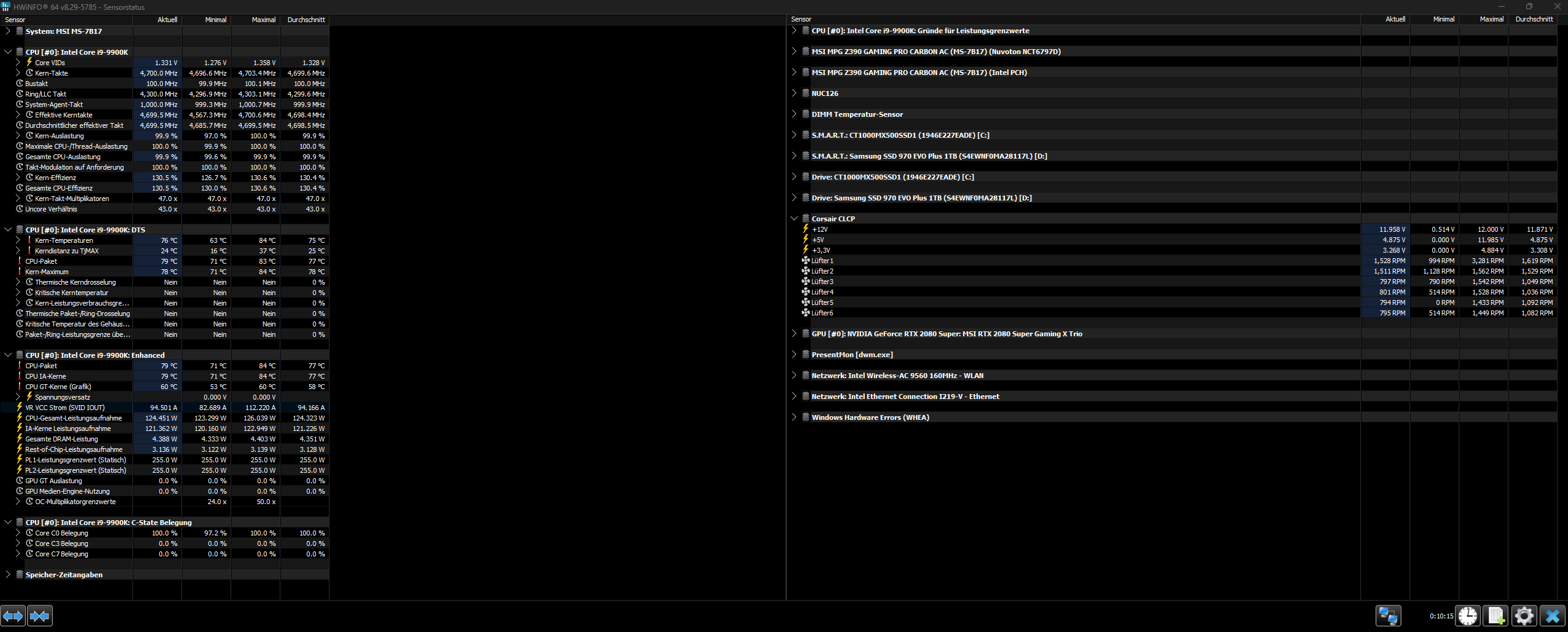Select the Uncore Verhältnis row
This screenshot has height=632, width=1568.
click(x=165, y=208)
